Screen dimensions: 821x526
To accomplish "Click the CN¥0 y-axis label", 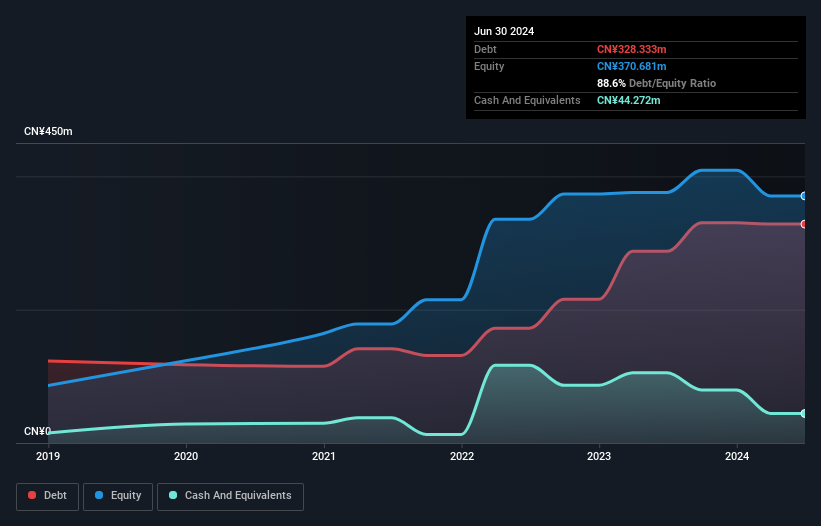I will click(37, 431).
